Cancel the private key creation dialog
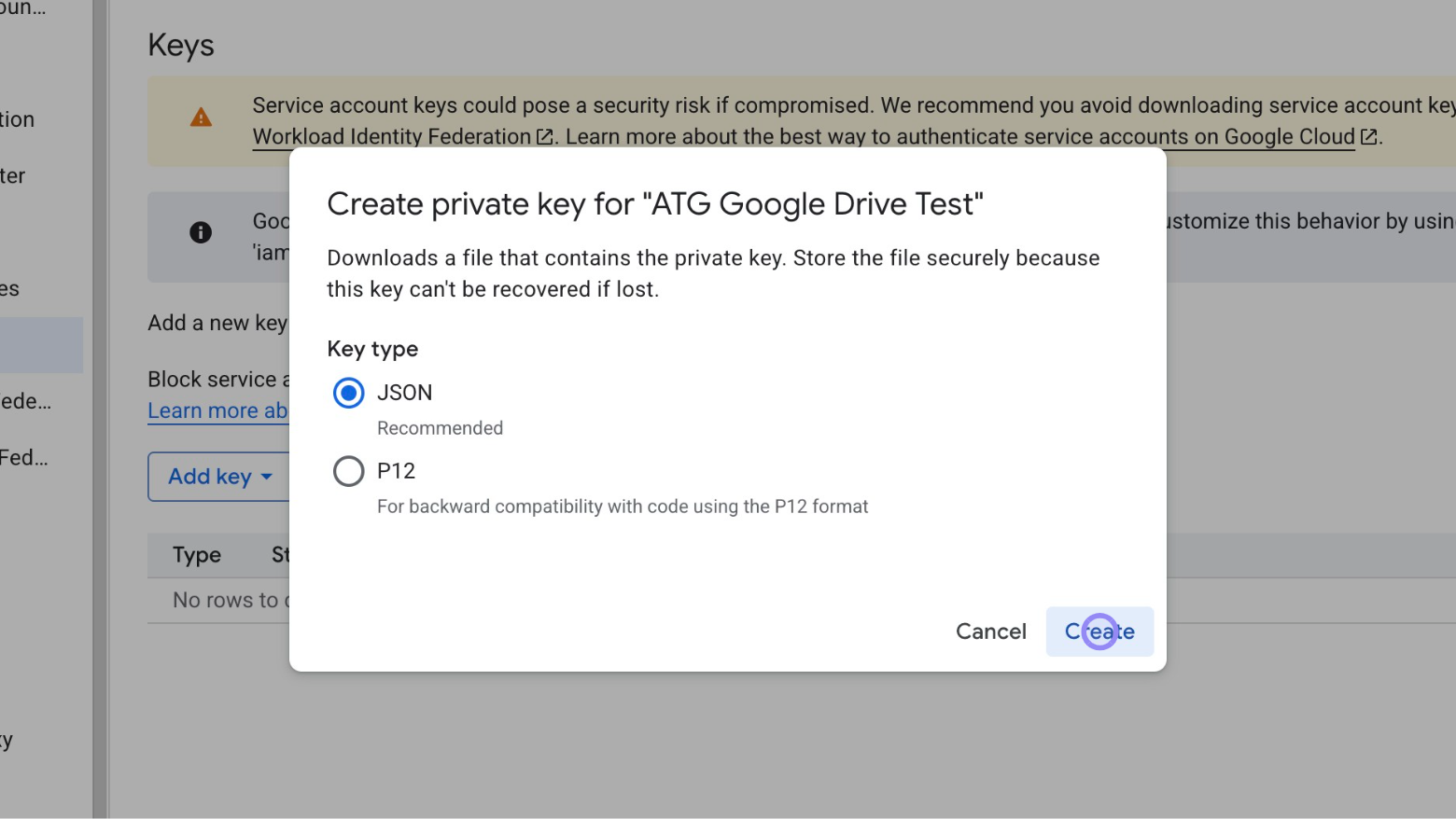Screen dimensions: 1456x819 (x=990, y=632)
